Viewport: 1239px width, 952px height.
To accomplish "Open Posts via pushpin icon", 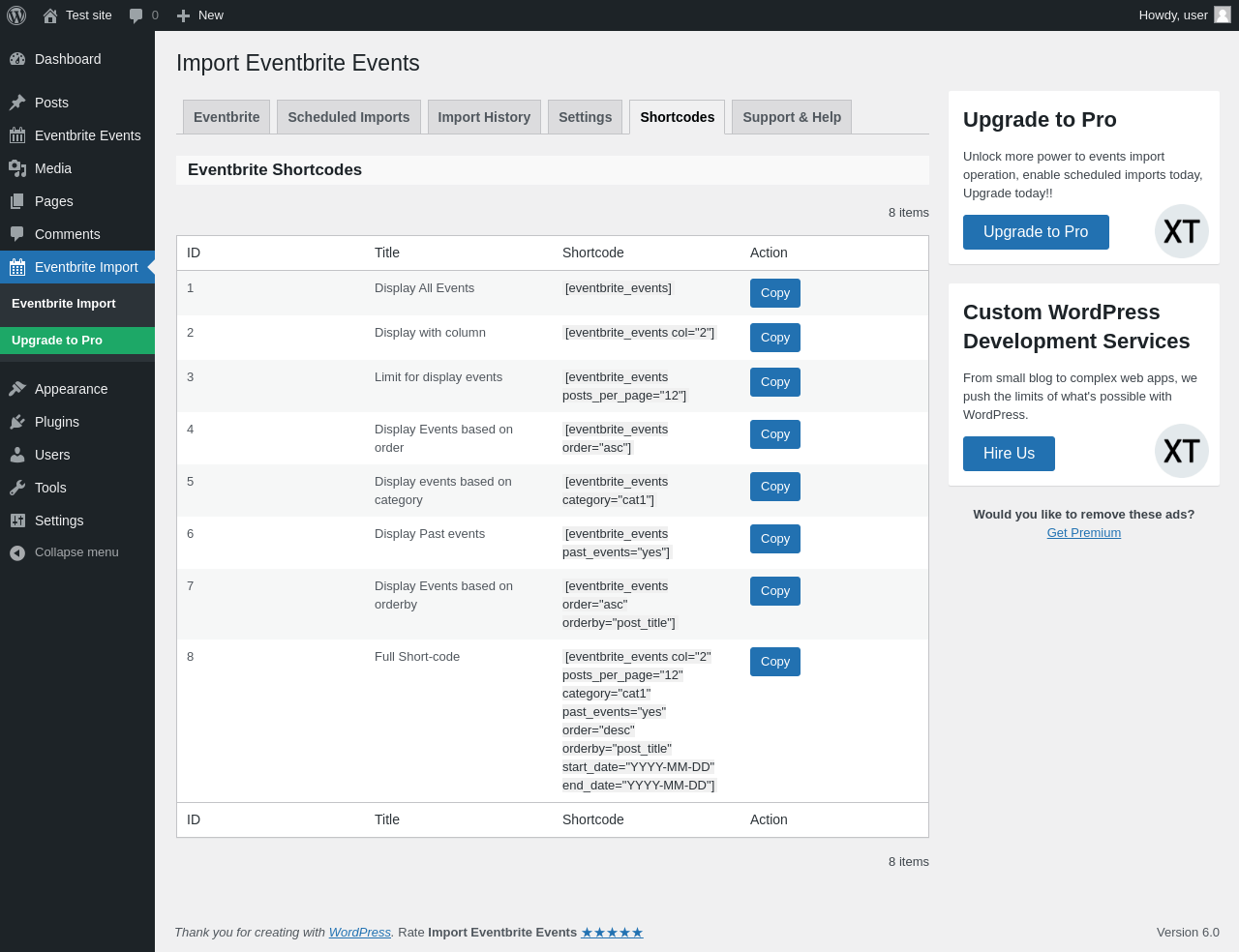I will 17,103.
